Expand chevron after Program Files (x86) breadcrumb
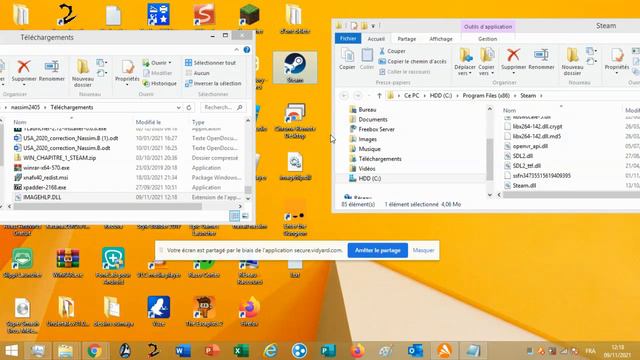The image size is (640, 360). [515, 96]
